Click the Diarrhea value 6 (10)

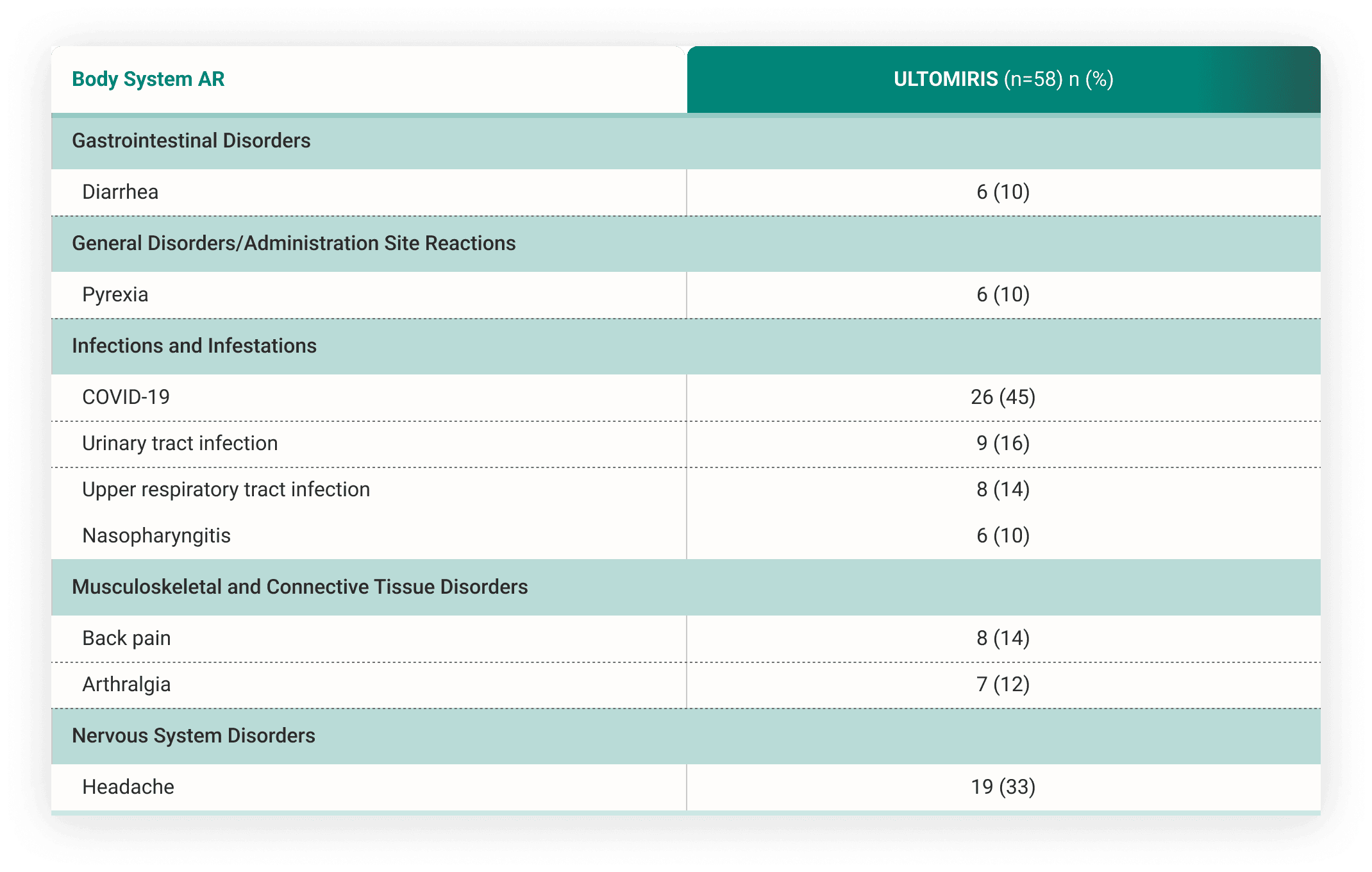click(x=1003, y=192)
